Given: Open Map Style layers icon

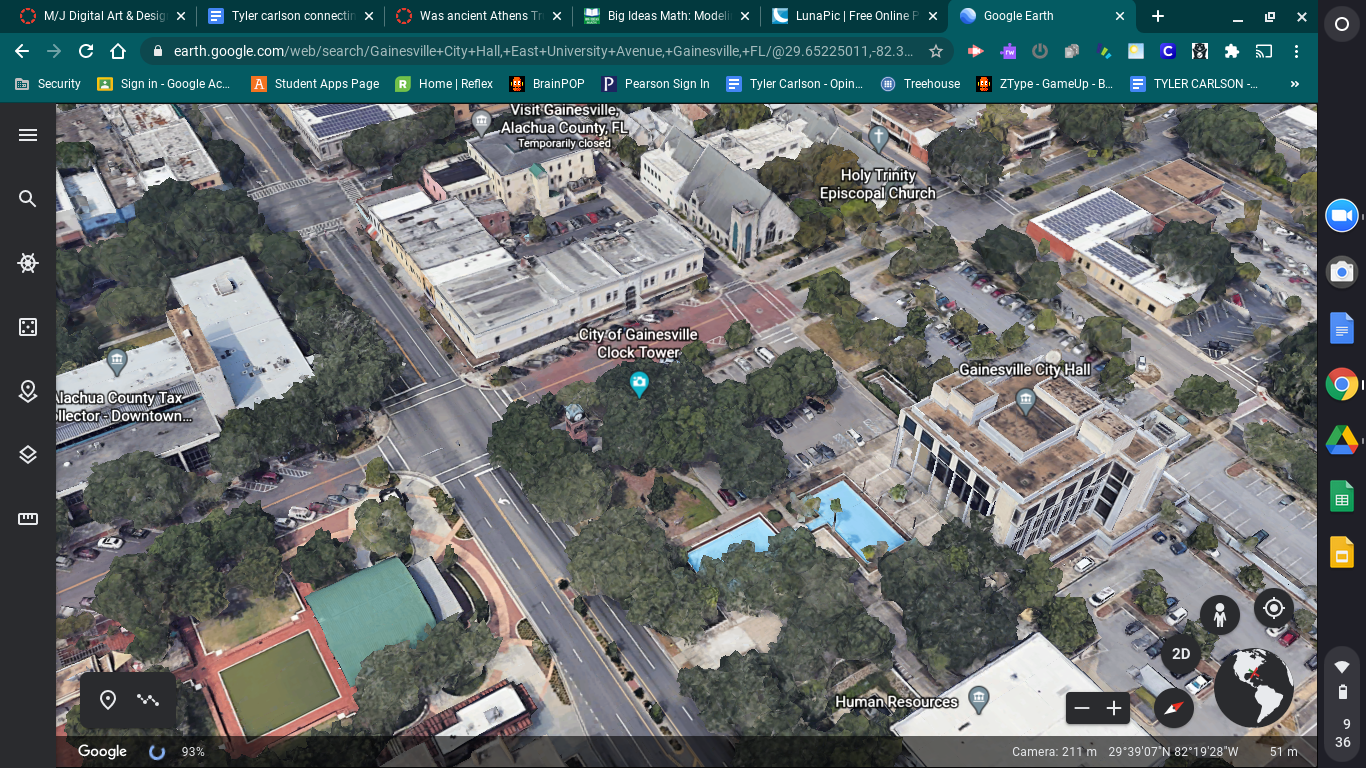Looking at the screenshot, I should pos(28,455).
